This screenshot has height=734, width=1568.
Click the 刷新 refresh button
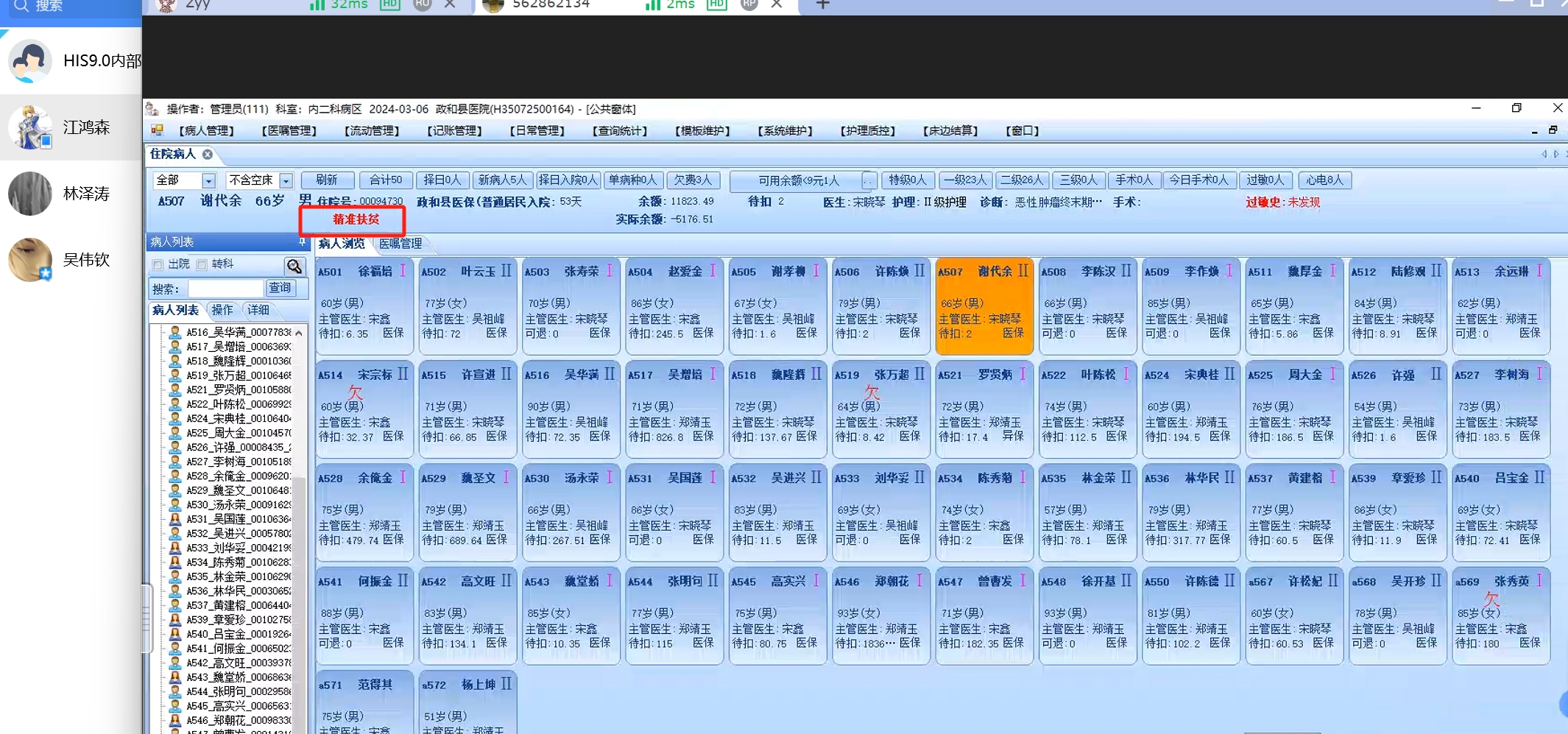click(x=328, y=180)
